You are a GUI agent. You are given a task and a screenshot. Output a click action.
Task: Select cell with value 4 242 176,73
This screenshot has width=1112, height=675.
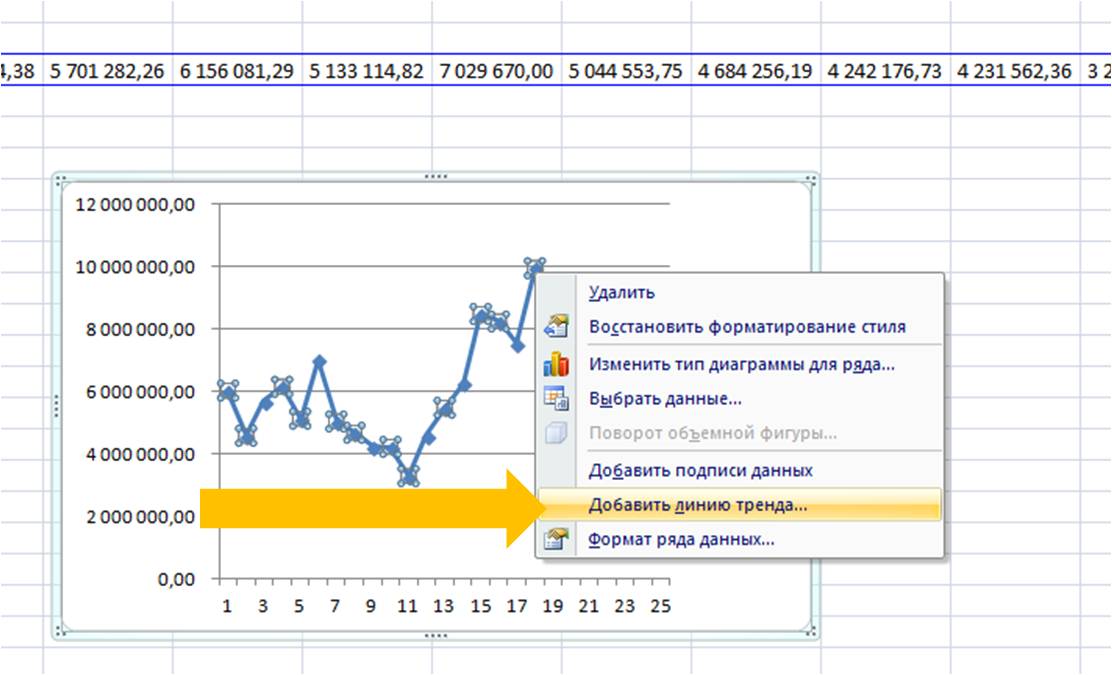pyautogui.click(x=885, y=71)
